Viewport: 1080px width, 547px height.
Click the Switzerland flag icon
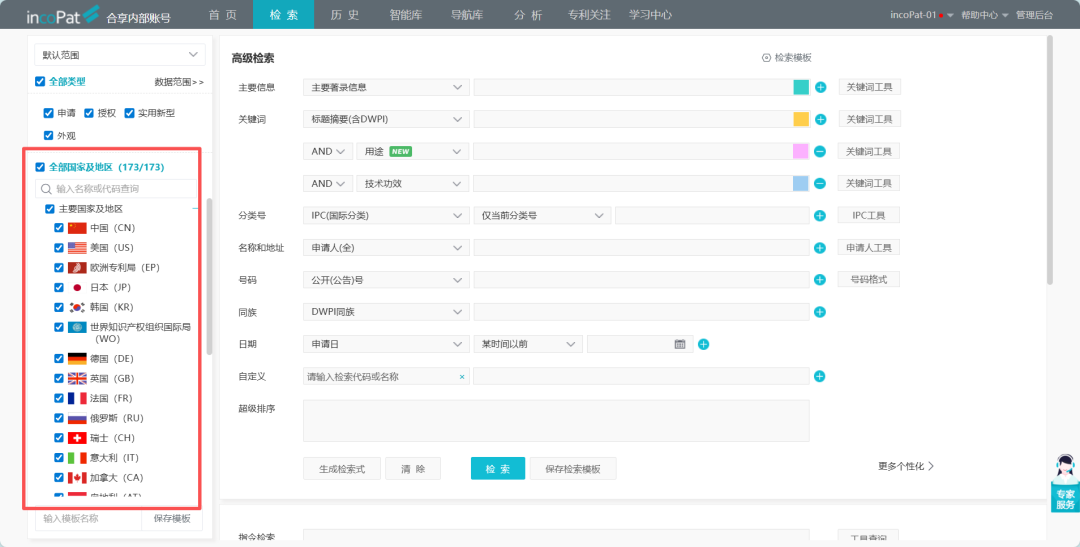[x=77, y=438]
